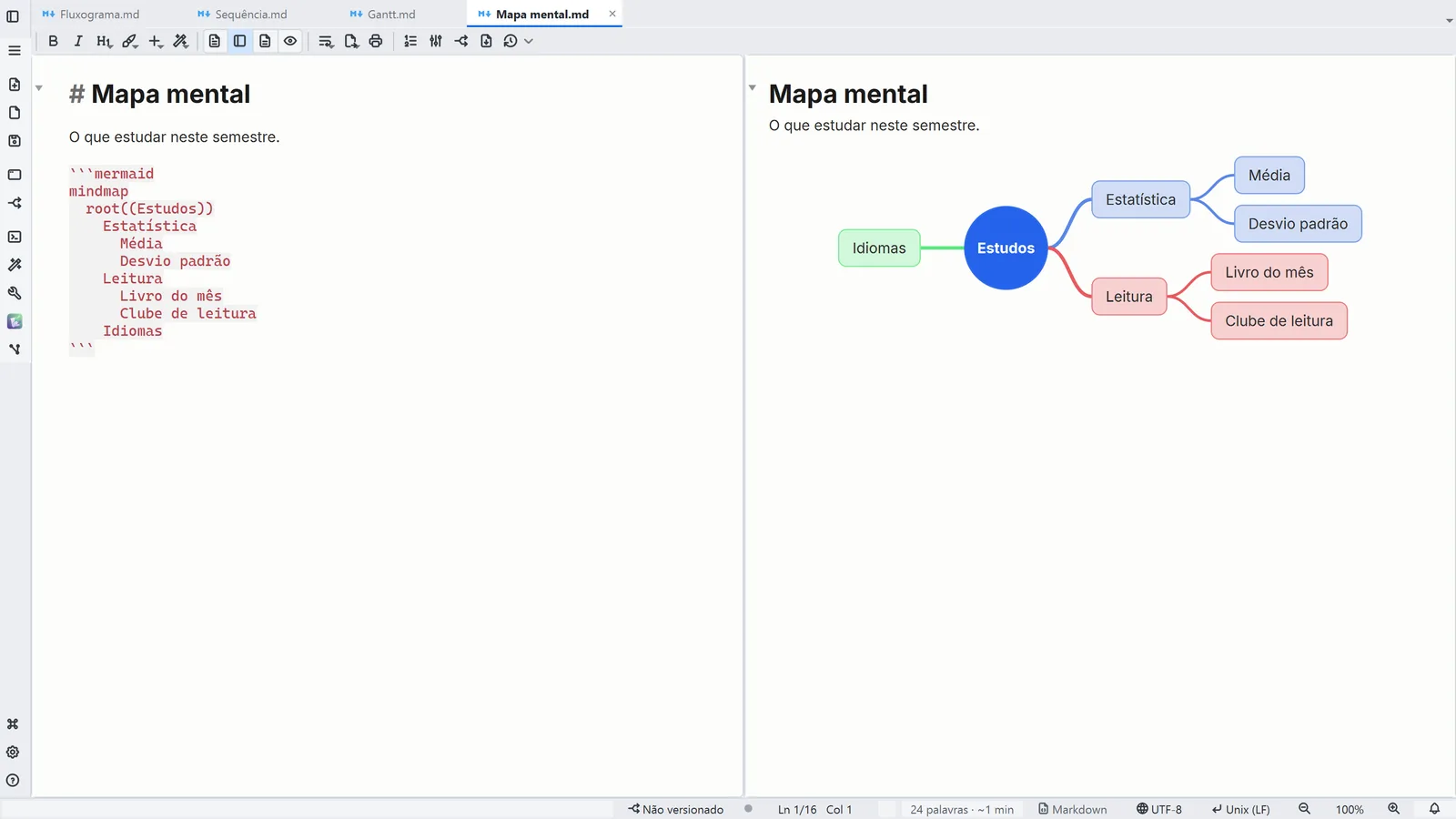Apply bold formatting from the toolbar

coord(53,41)
